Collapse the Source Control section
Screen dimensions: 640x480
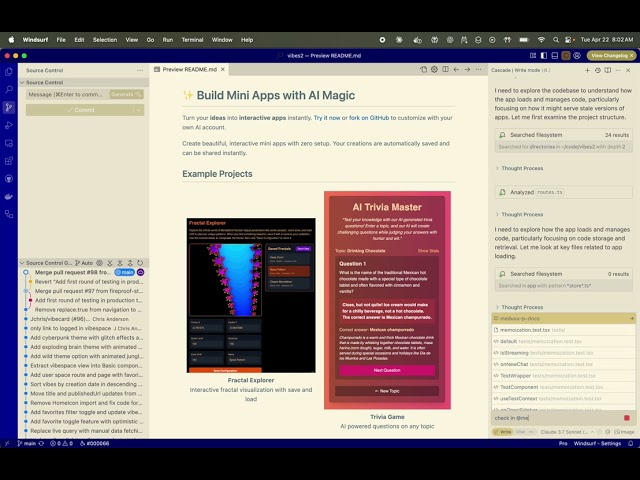point(22,82)
